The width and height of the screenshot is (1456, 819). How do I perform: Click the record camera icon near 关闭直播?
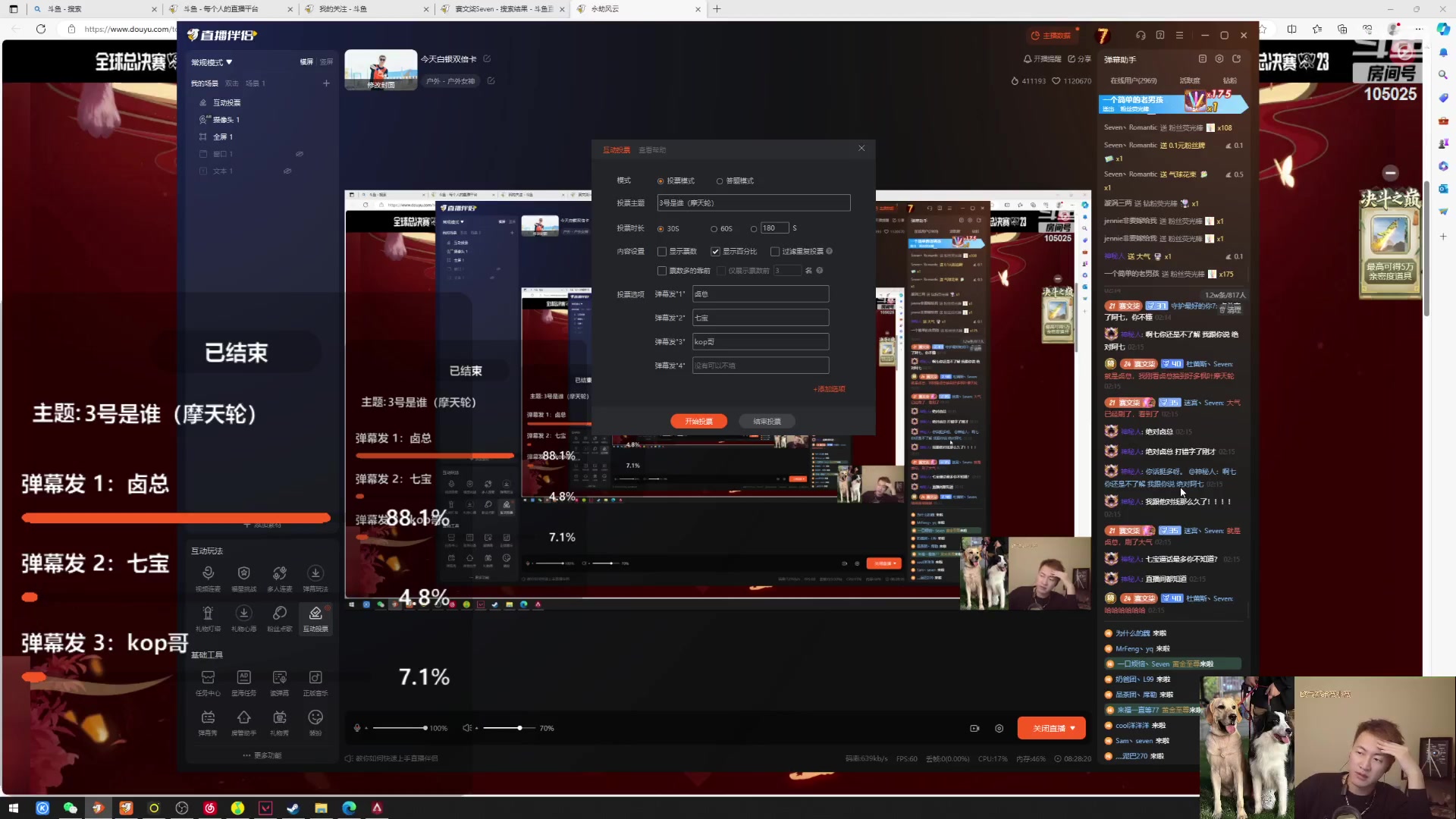coord(974,728)
